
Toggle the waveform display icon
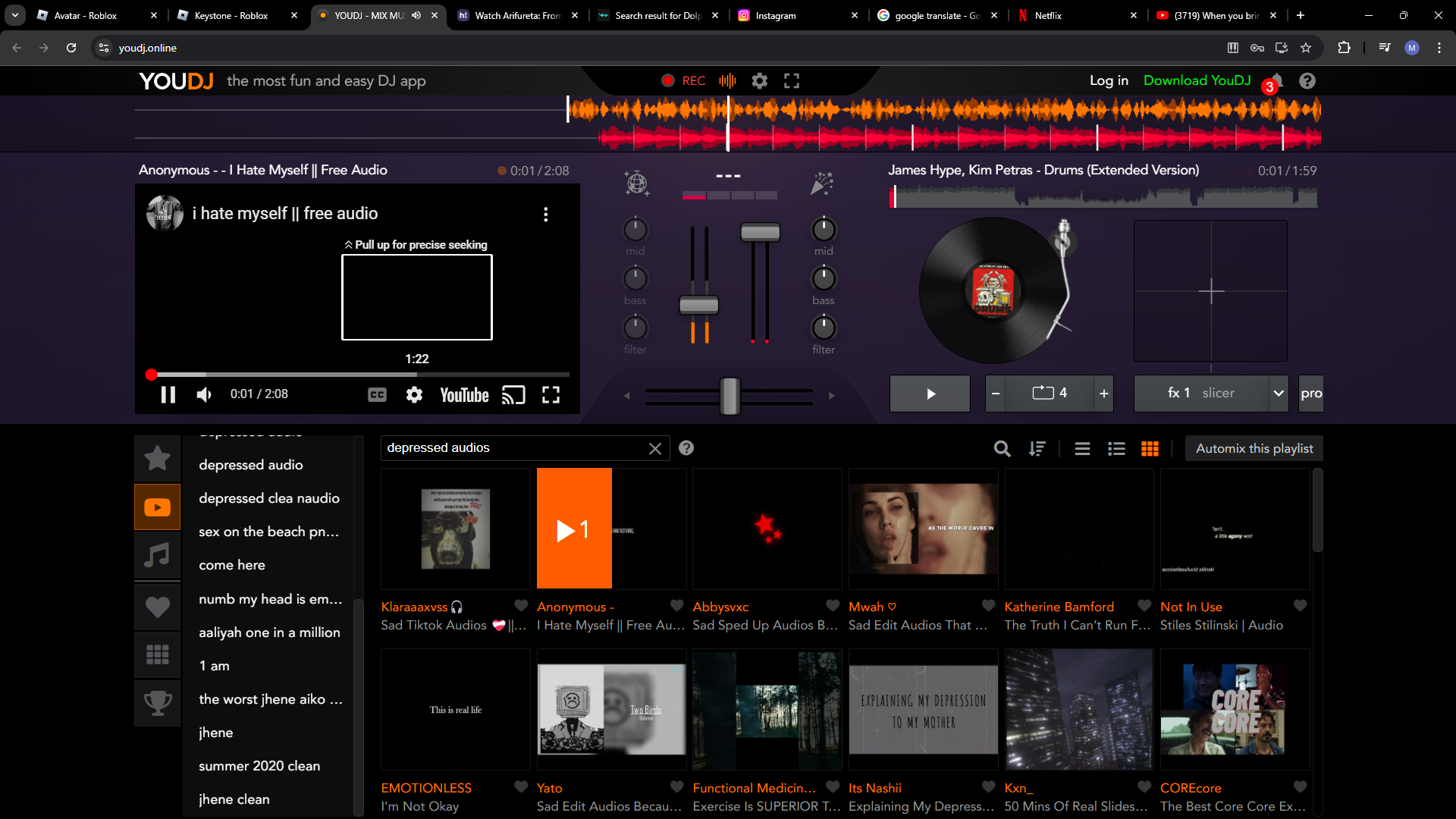727,81
